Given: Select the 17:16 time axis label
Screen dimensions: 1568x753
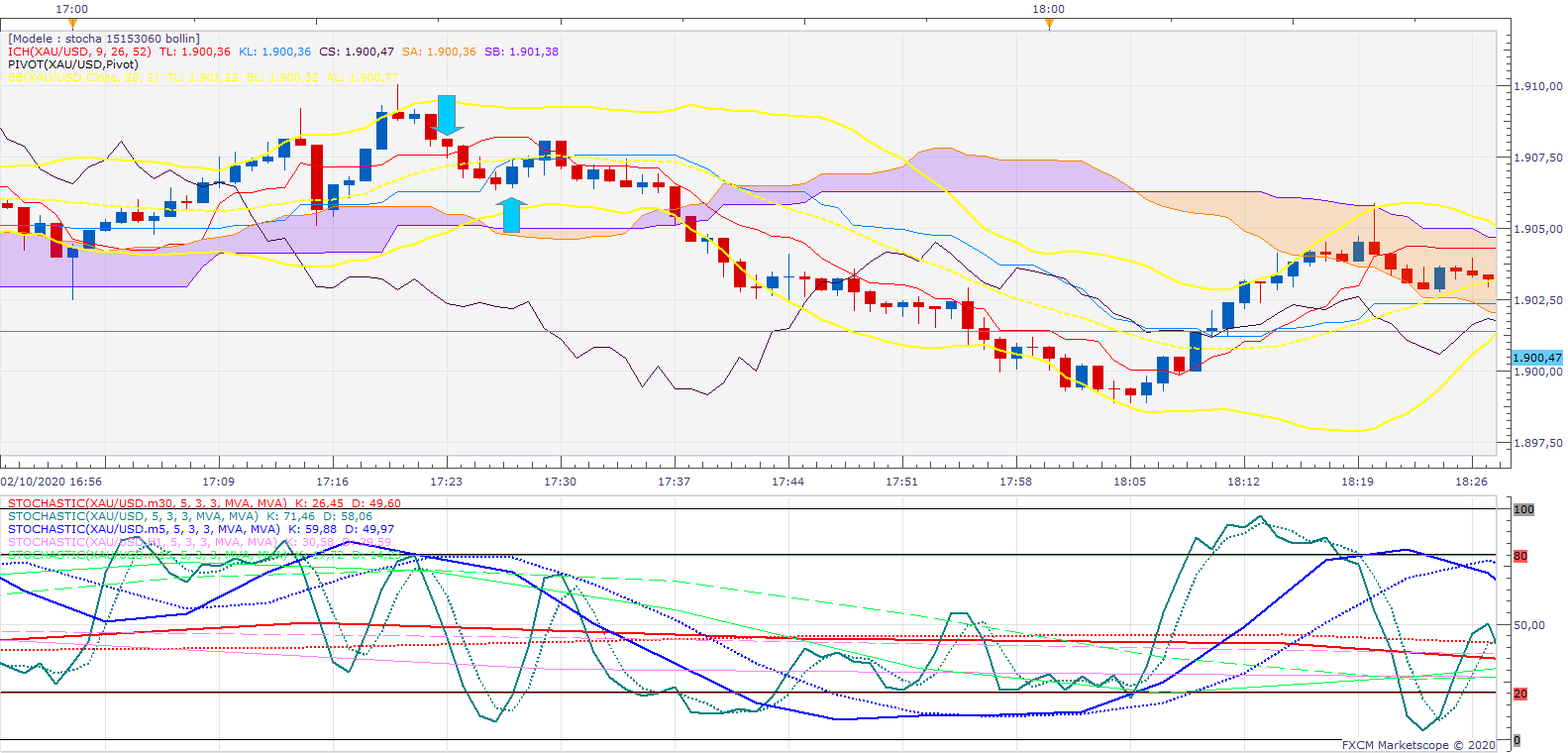Looking at the screenshot, I should coord(333,482).
